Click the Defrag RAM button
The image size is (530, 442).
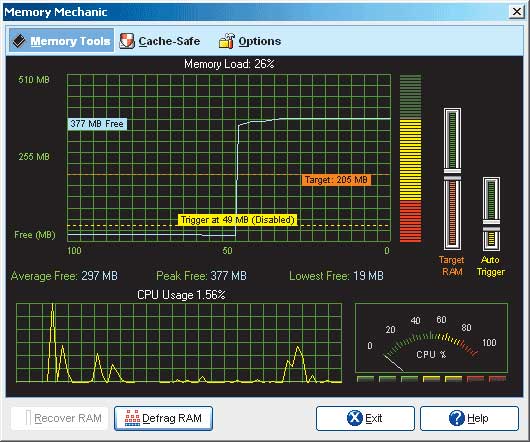(163, 418)
